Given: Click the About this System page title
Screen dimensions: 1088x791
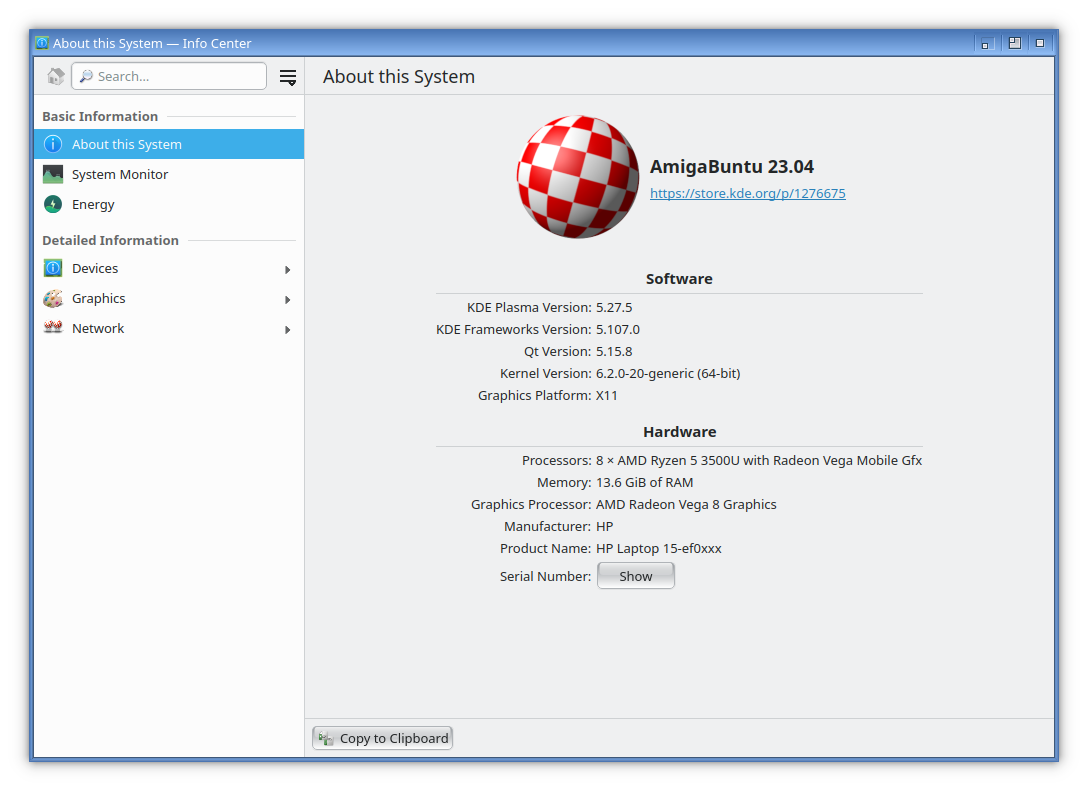Looking at the screenshot, I should pos(398,76).
